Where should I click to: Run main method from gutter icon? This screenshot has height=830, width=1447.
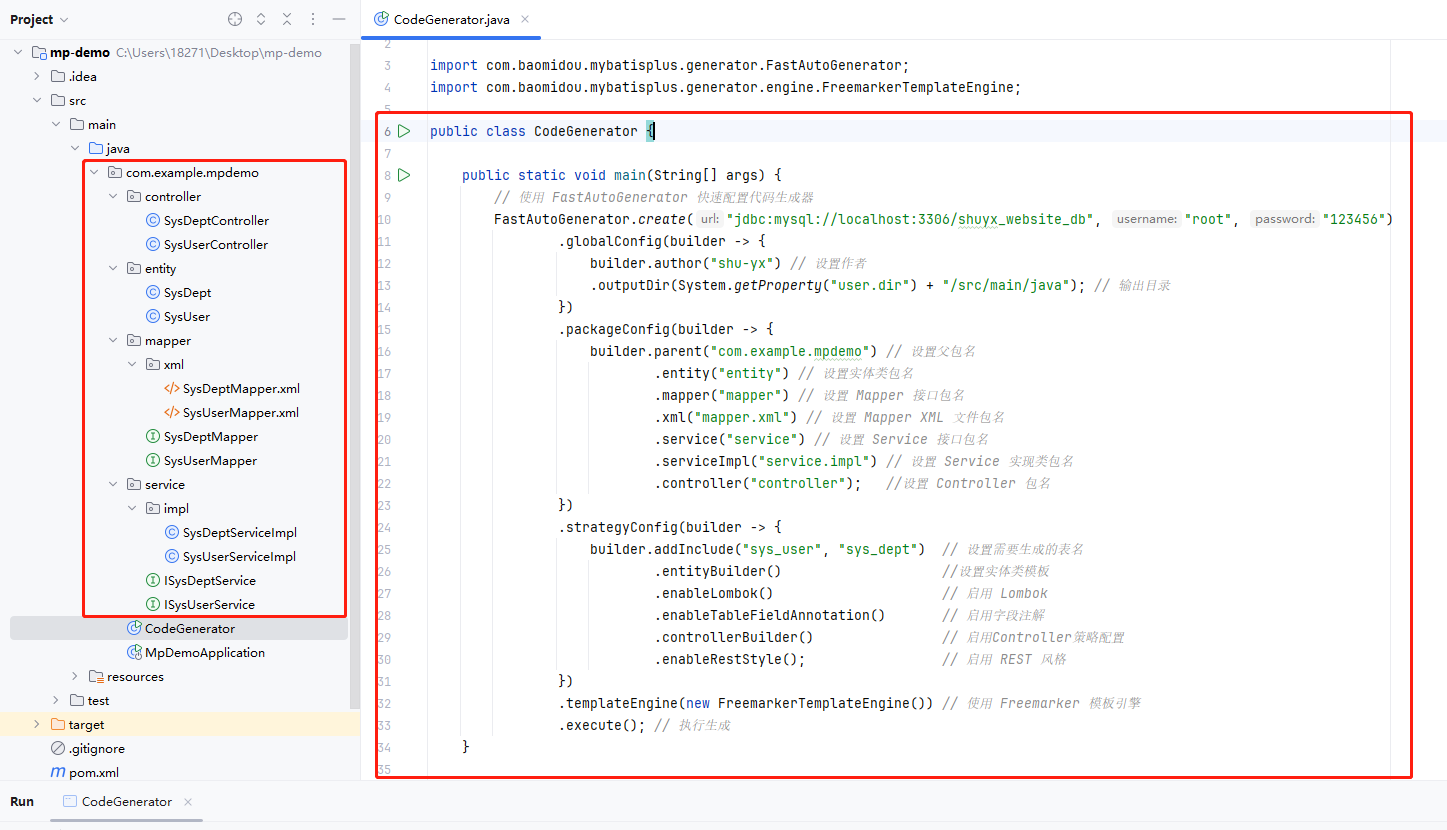click(404, 175)
